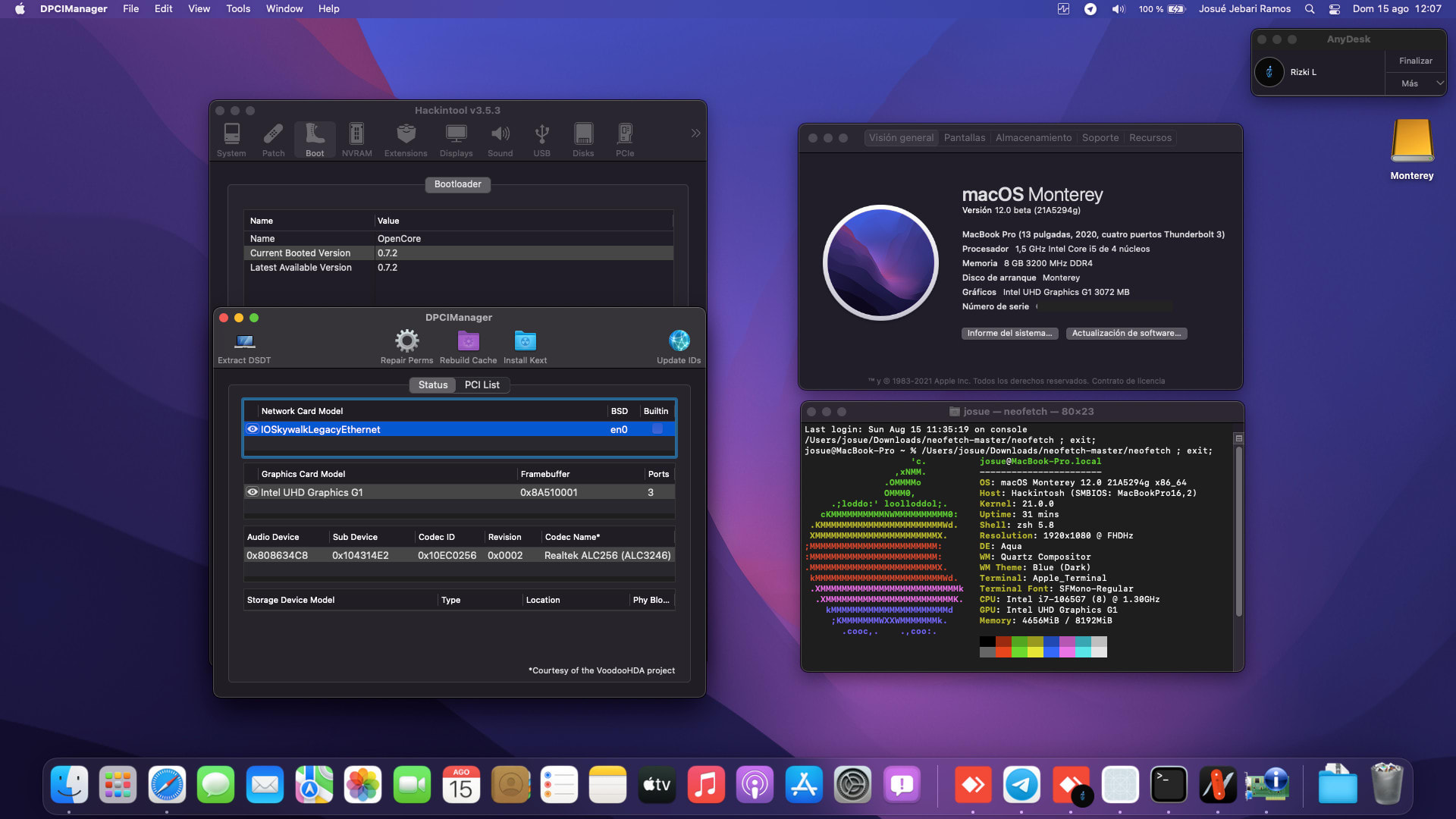Toggle the Builtin checkbox for en0
This screenshot has height=819, width=1456.
pyautogui.click(x=657, y=429)
